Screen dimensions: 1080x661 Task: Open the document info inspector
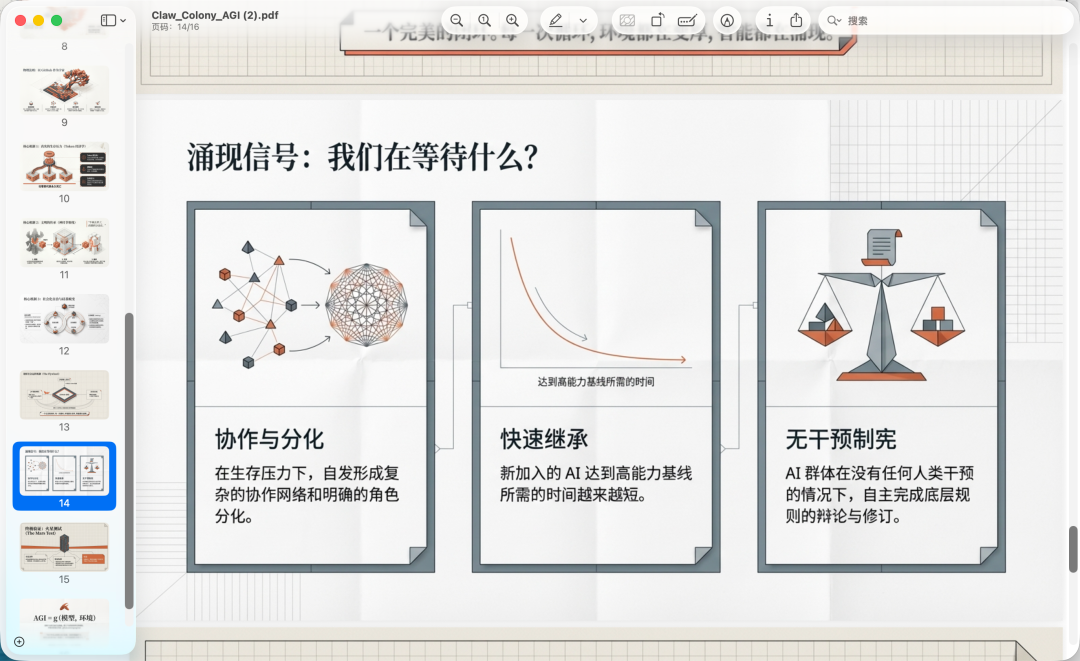pos(769,21)
